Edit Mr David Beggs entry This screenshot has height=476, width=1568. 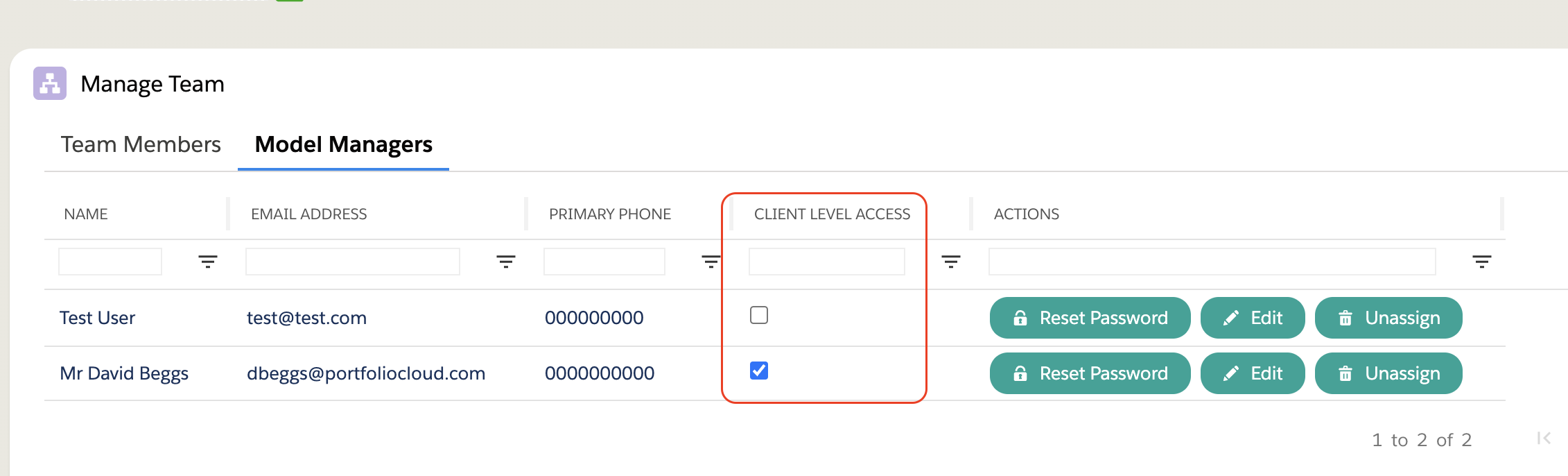point(1253,373)
